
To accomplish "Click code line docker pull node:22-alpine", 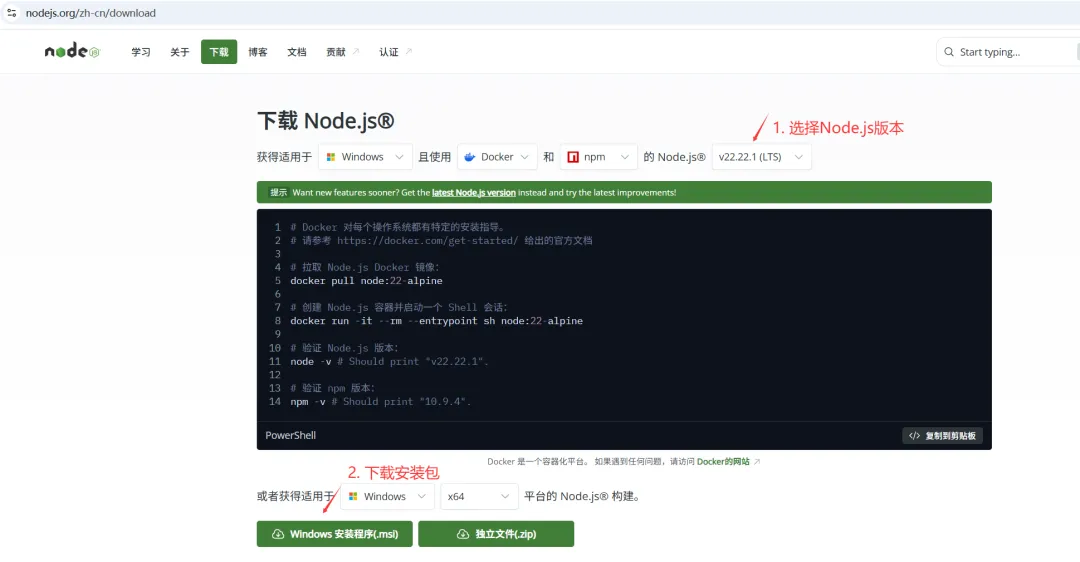I will pyautogui.click(x=366, y=280).
